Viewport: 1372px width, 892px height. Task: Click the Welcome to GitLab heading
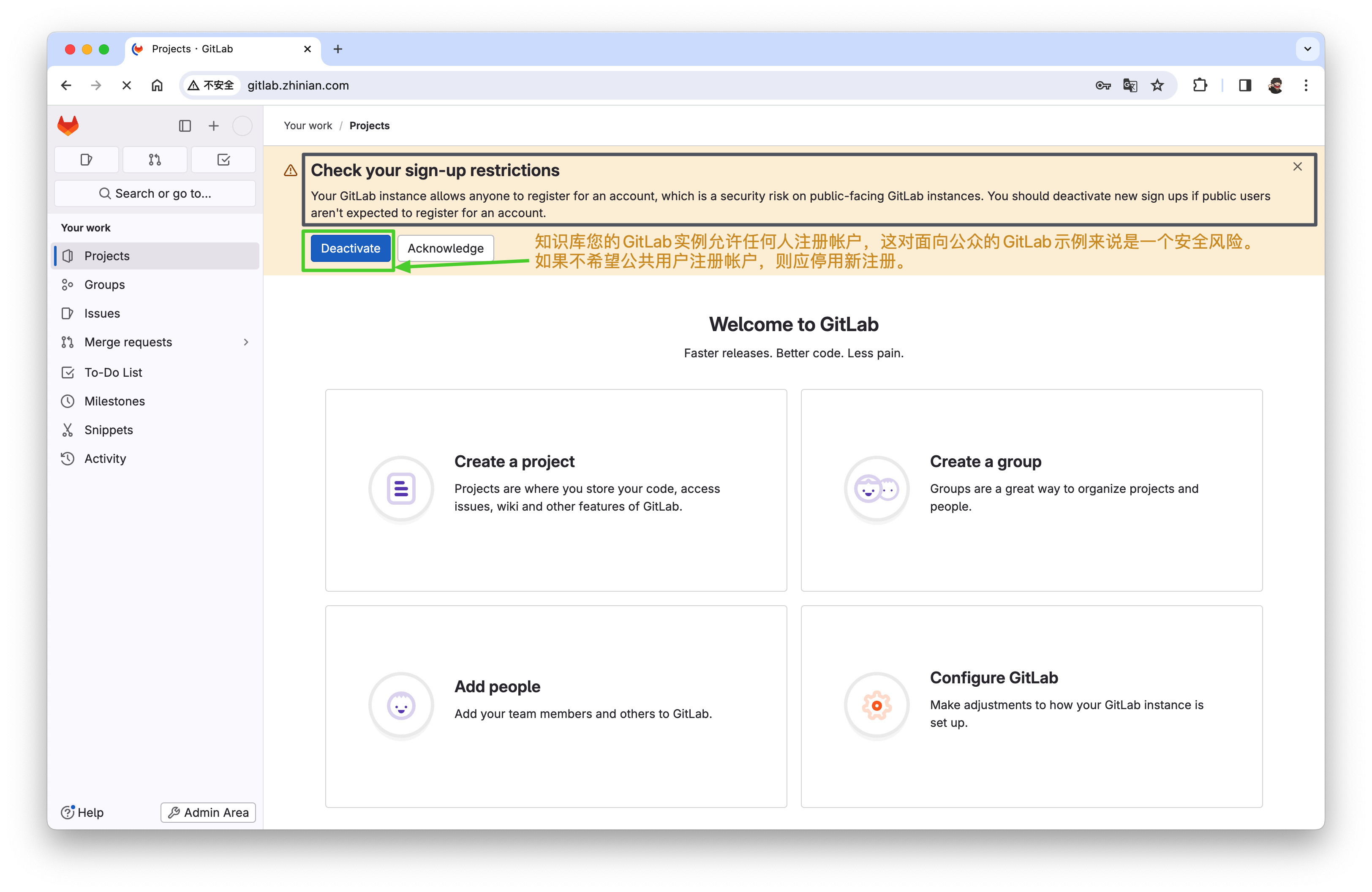[794, 324]
